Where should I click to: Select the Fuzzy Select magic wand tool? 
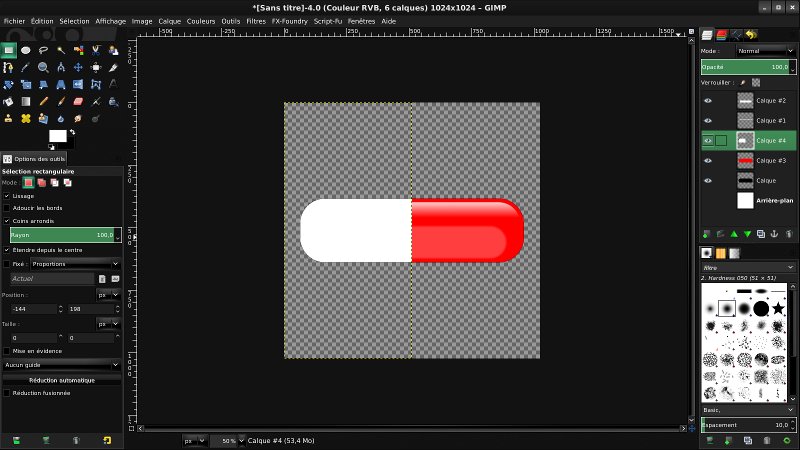[61, 50]
